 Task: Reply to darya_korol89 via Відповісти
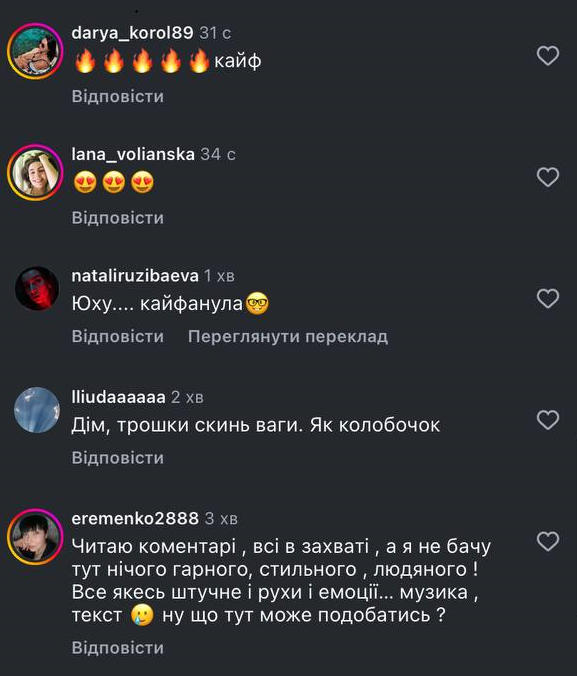tap(118, 96)
